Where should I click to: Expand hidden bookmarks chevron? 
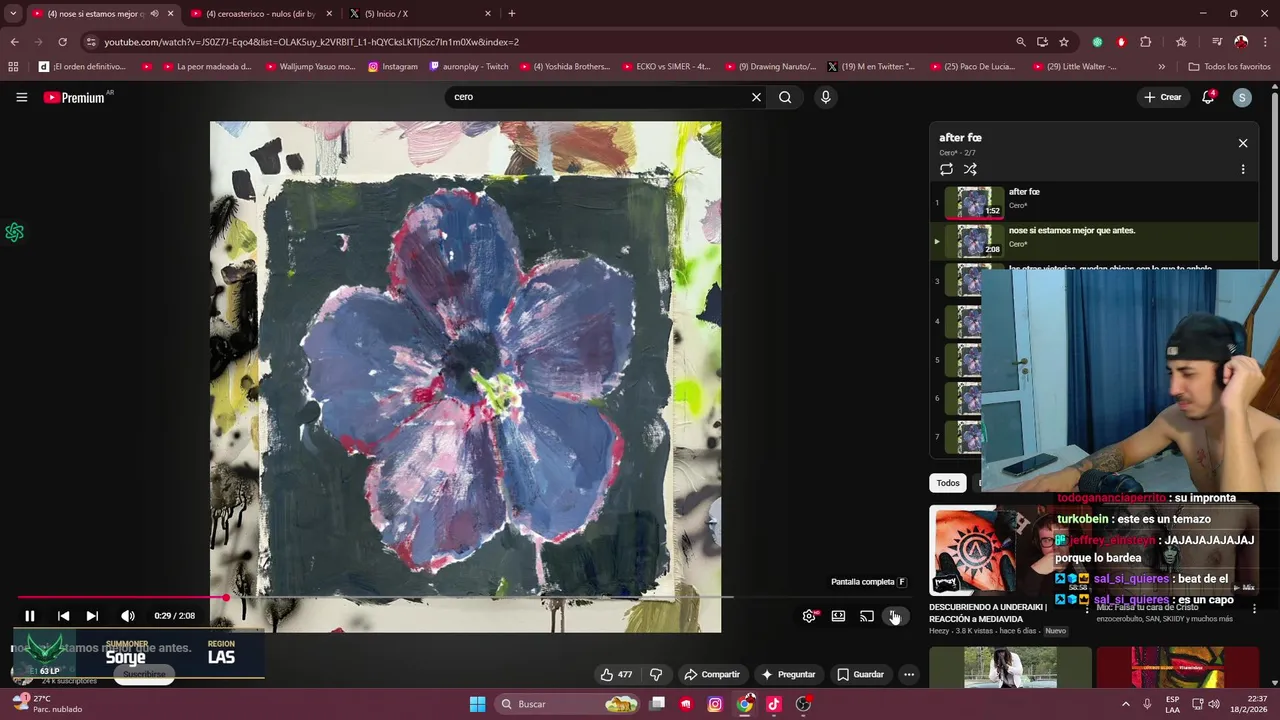tap(1161, 67)
